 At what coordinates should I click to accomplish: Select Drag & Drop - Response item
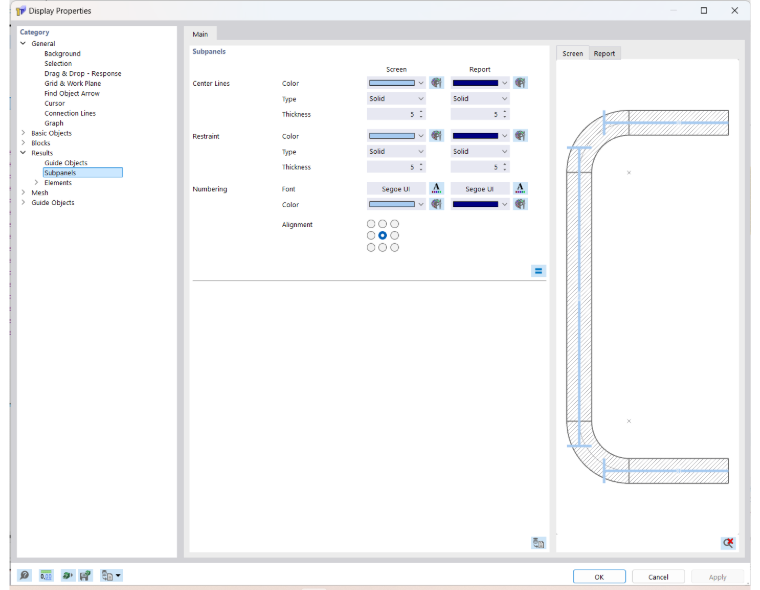pyautogui.click(x=82, y=73)
